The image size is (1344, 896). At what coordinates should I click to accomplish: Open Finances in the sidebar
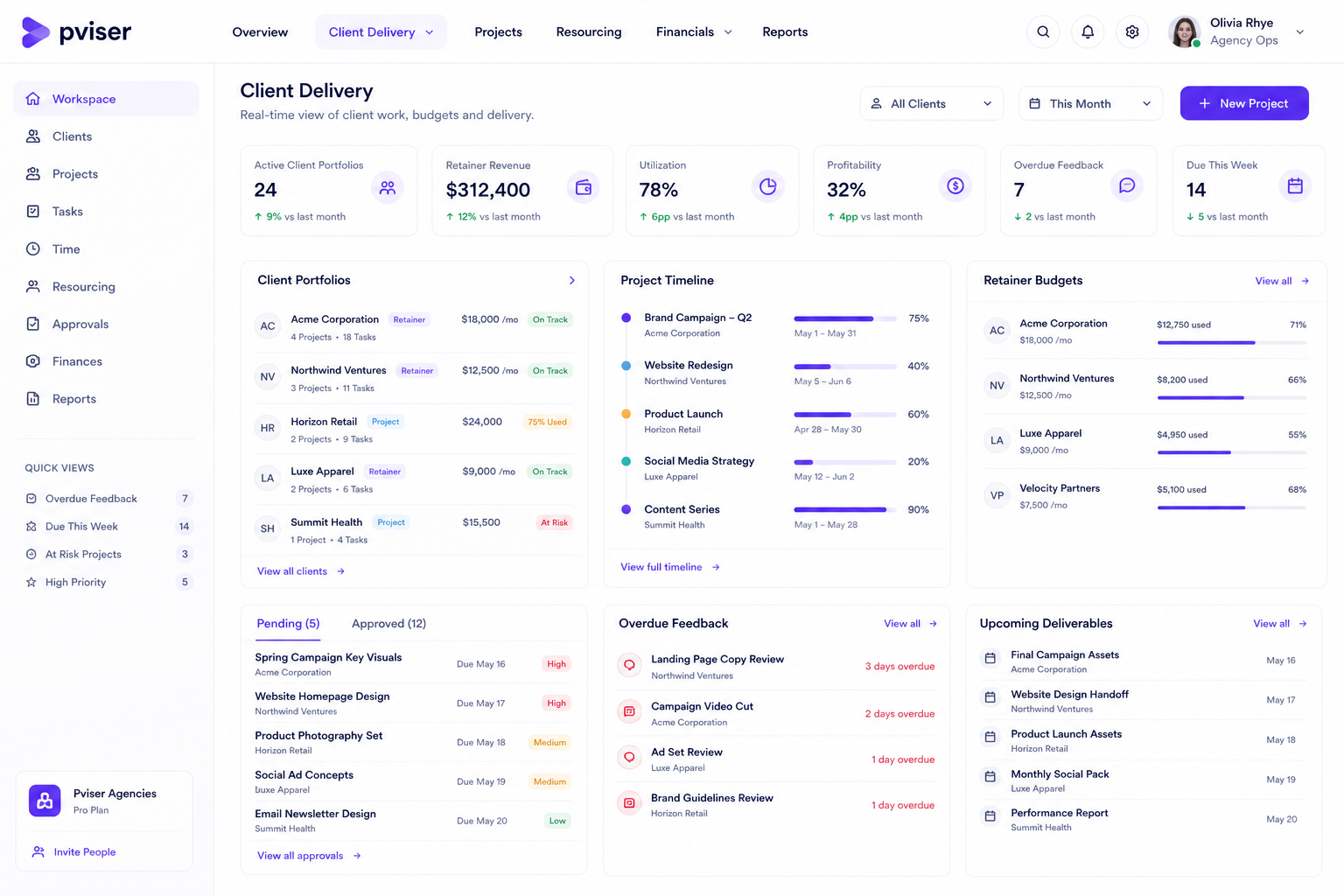point(106,361)
